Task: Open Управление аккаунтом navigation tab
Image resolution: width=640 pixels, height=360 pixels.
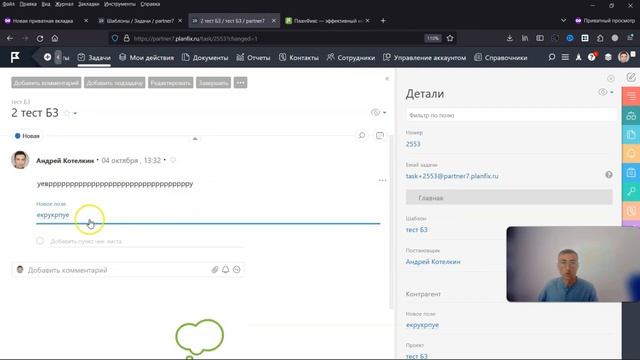Action: click(424, 58)
